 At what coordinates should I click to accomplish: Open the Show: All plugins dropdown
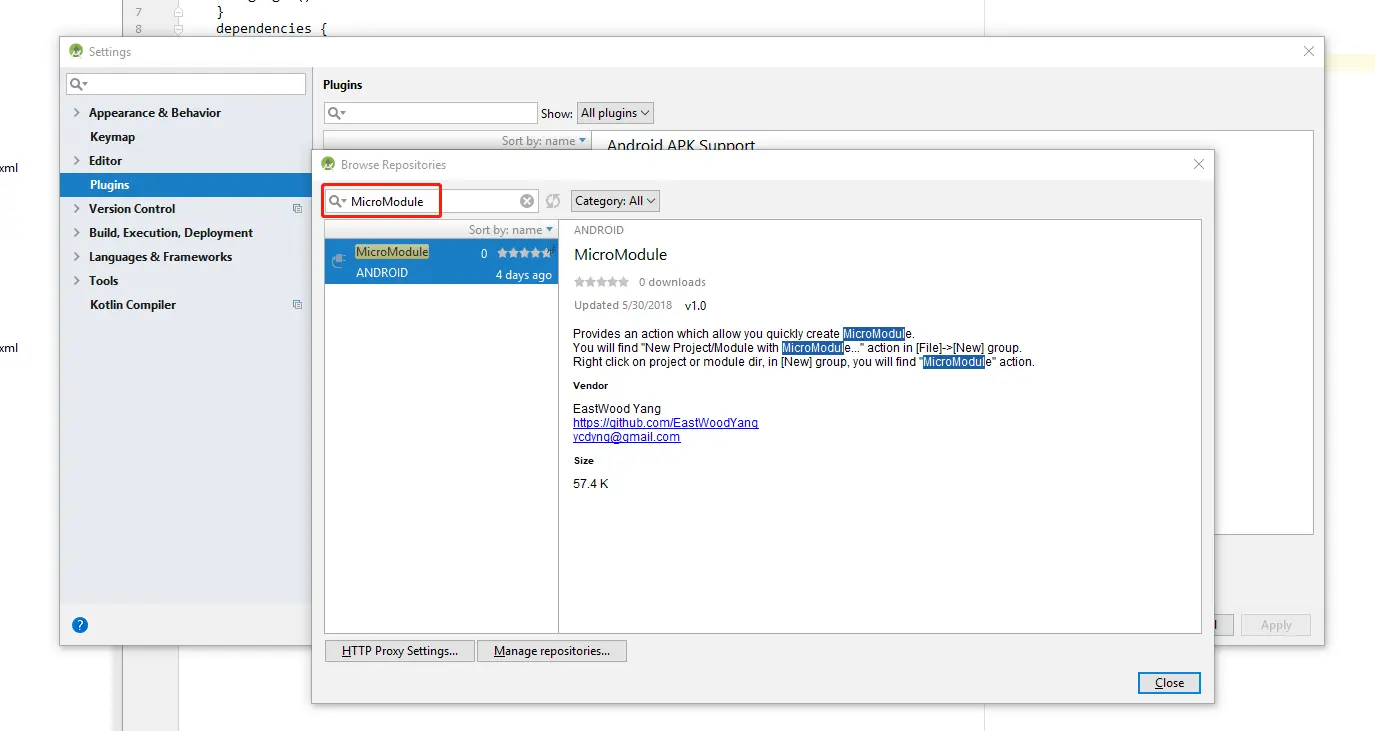tap(616, 113)
